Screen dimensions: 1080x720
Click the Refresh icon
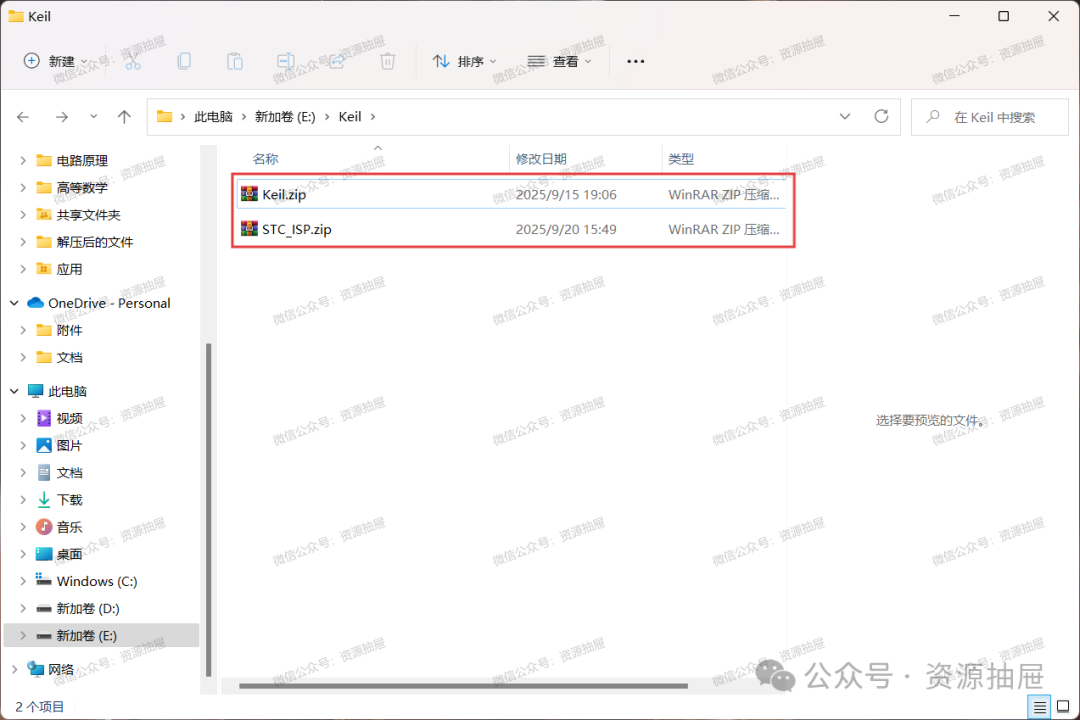pyautogui.click(x=881, y=116)
